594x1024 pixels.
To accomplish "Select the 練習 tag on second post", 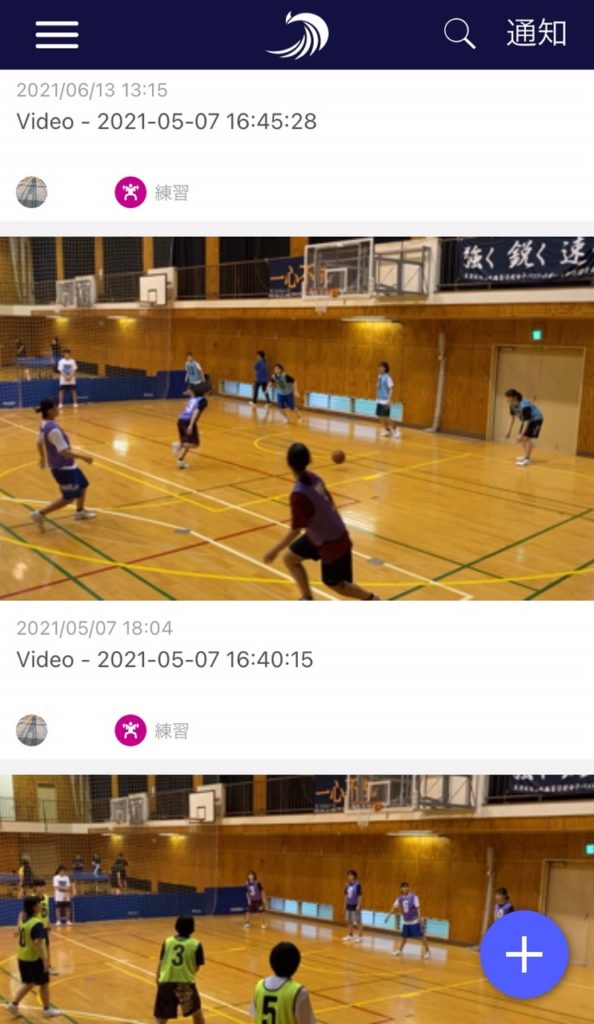I will (x=172, y=731).
